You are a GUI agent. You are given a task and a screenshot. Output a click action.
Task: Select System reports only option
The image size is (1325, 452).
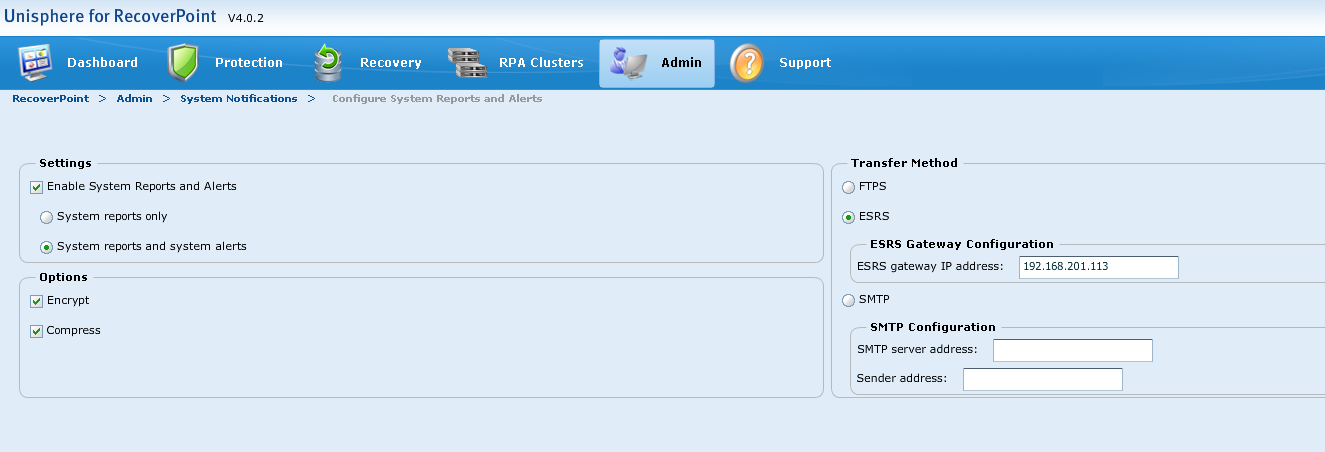[46, 217]
